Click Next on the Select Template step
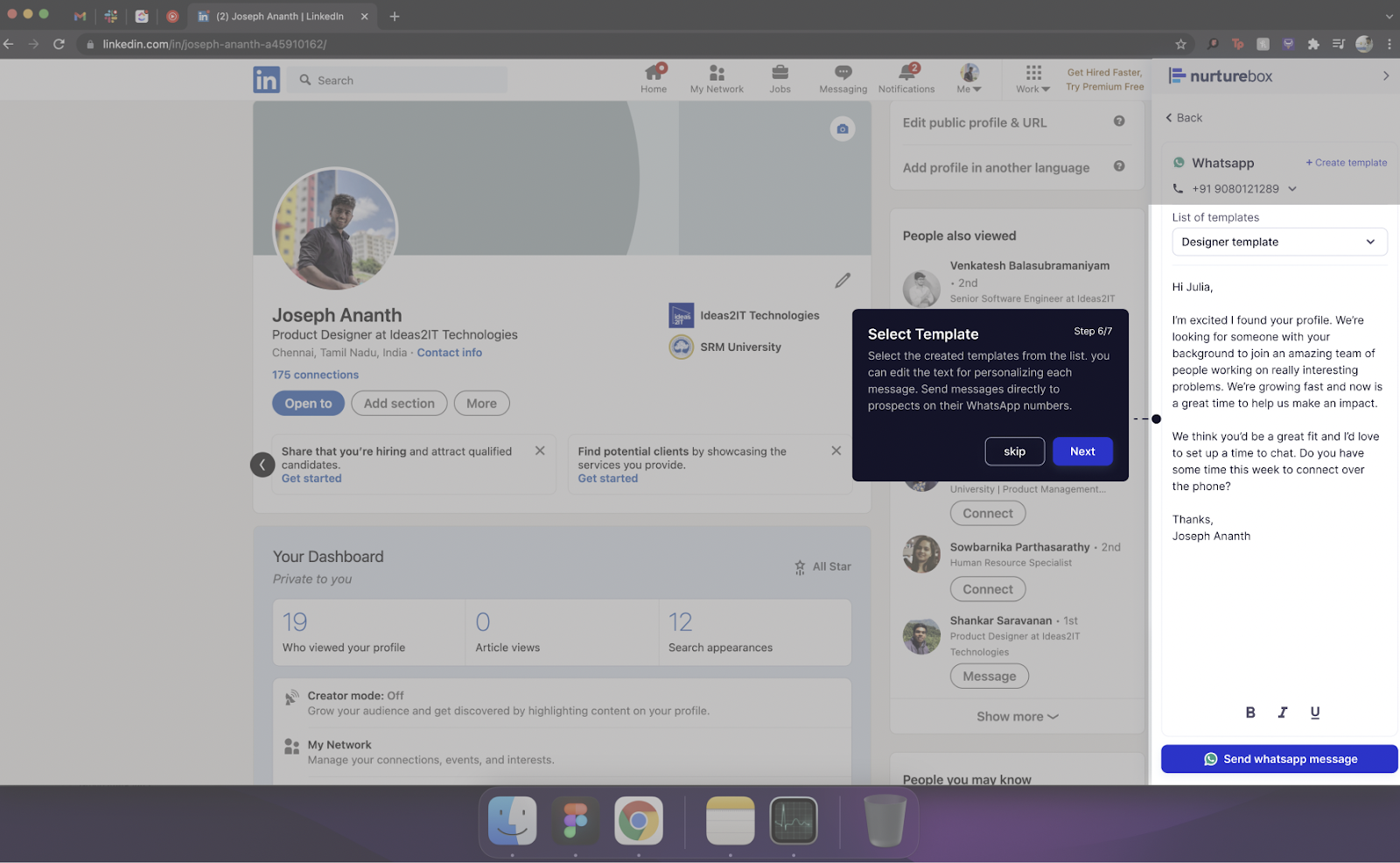The height and width of the screenshot is (863, 1400). pyautogui.click(x=1082, y=452)
